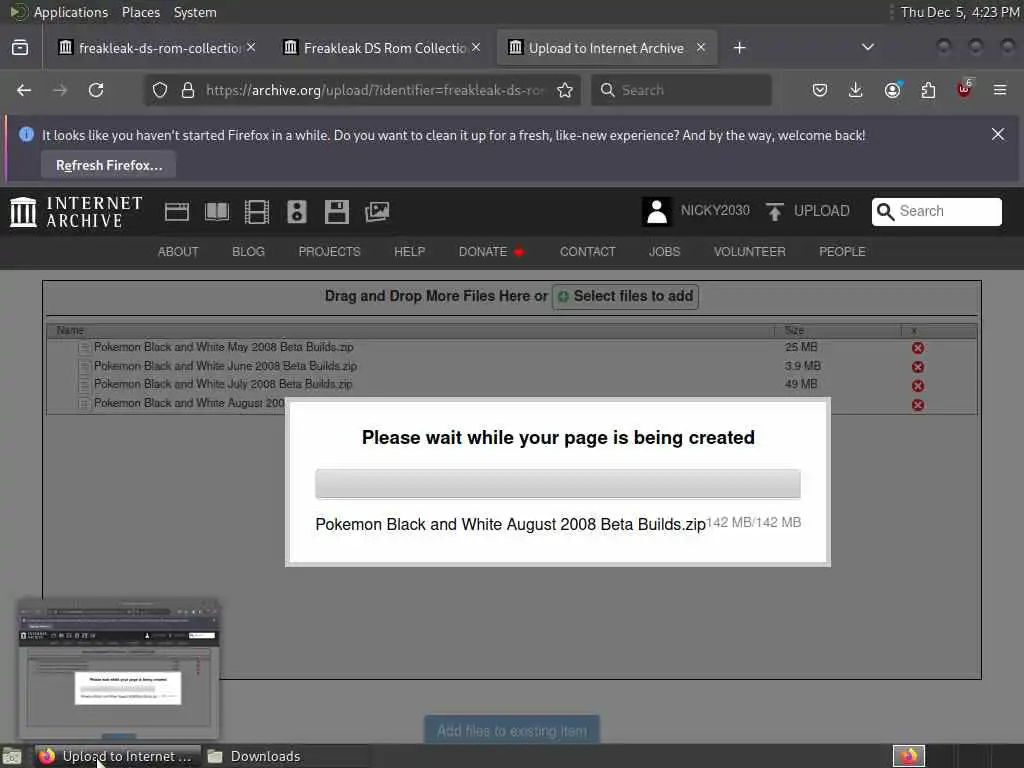Open the NICKY2030 account link

pos(715,210)
